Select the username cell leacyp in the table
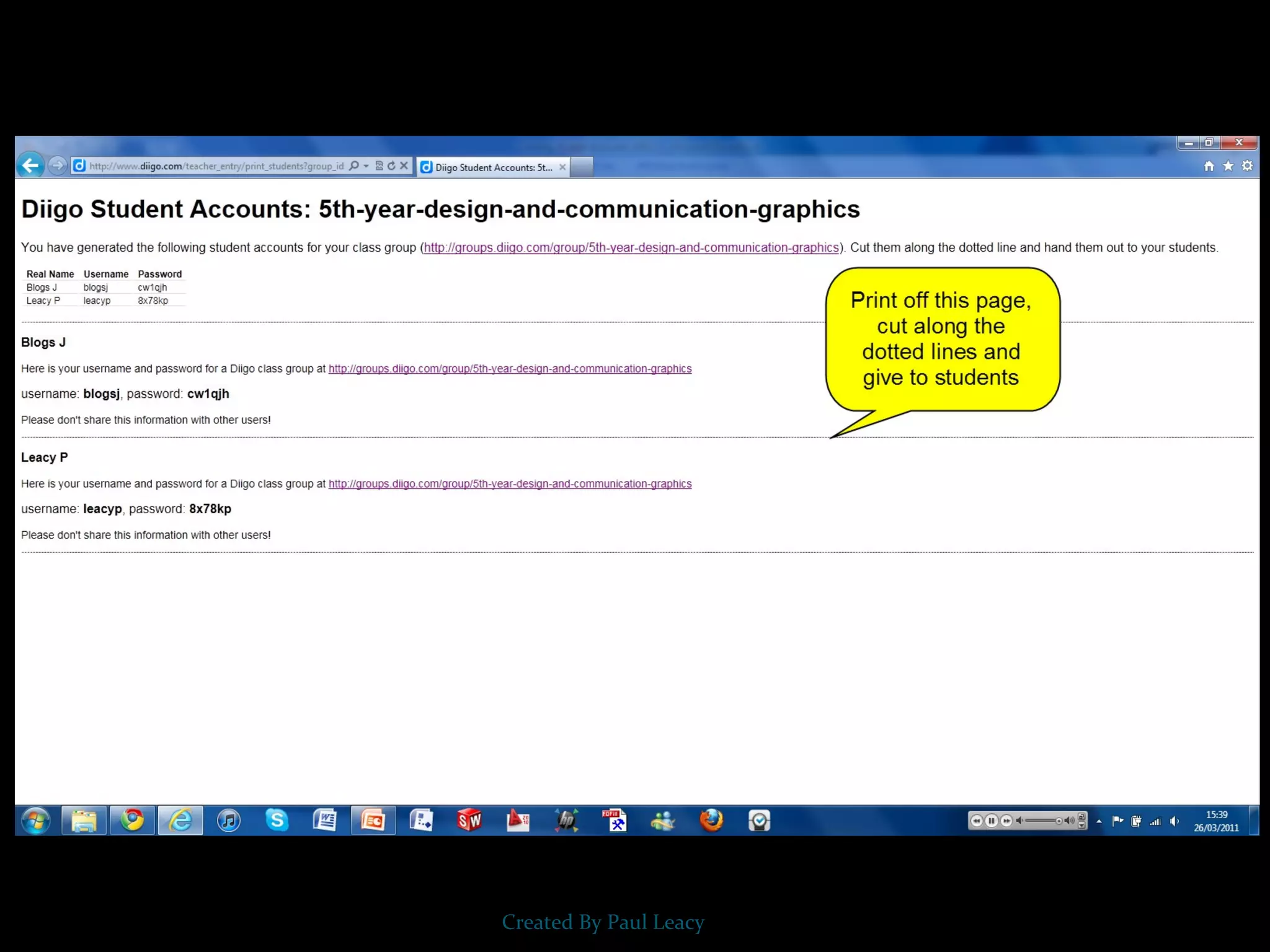Image resolution: width=1270 pixels, height=952 pixels. [x=97, y=301]
